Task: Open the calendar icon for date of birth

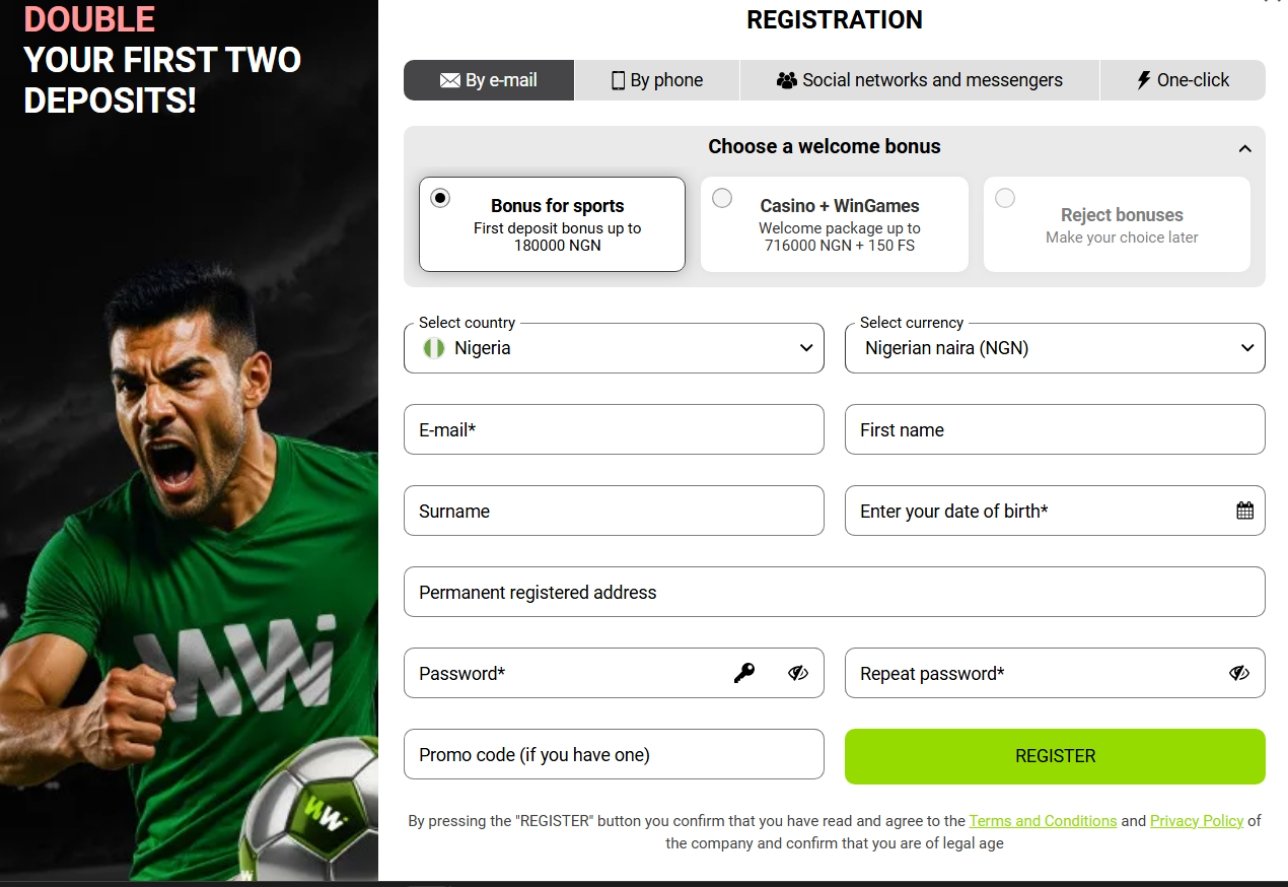Action: 1244,510
